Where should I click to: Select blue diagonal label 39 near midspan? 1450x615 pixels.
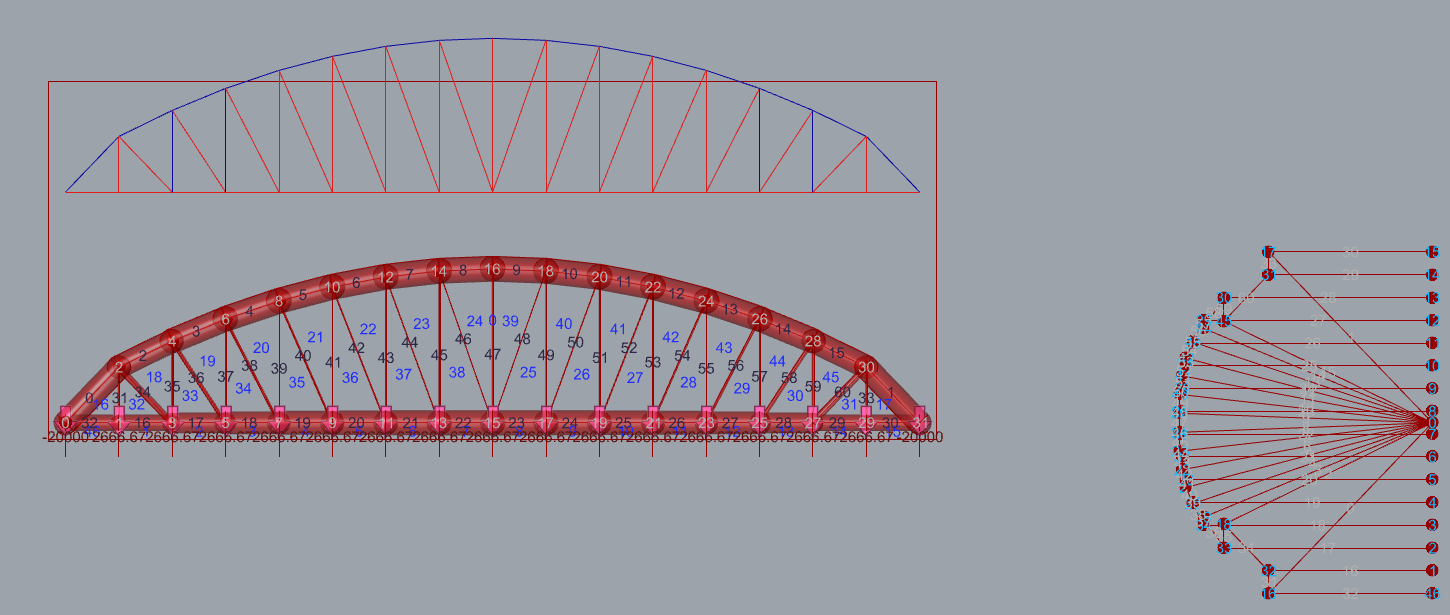coord(510,319)
